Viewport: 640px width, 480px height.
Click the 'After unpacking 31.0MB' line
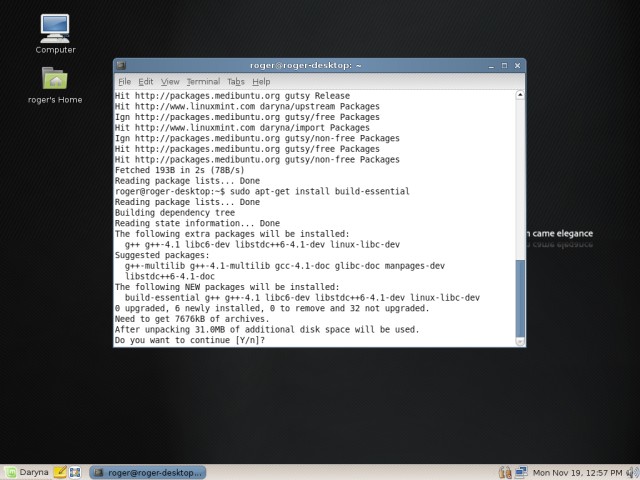267,329
